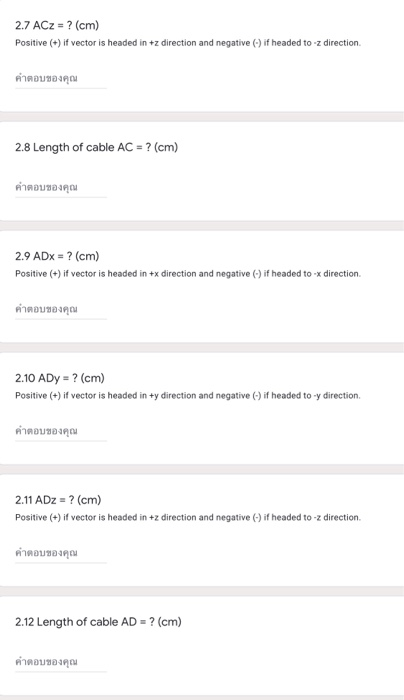The height and width of the screenshot is (700, 404).
Task: Click the answer field for 2.10 ADy
Action: (x=61, y=432)
